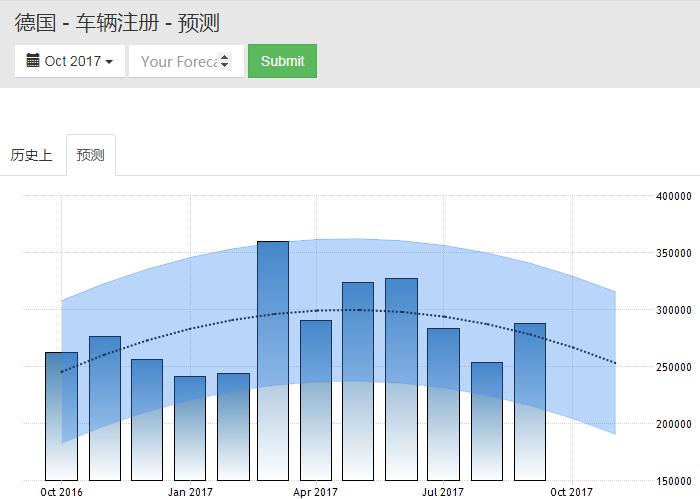Click the 350000 y-axis label

click(674, 253)
